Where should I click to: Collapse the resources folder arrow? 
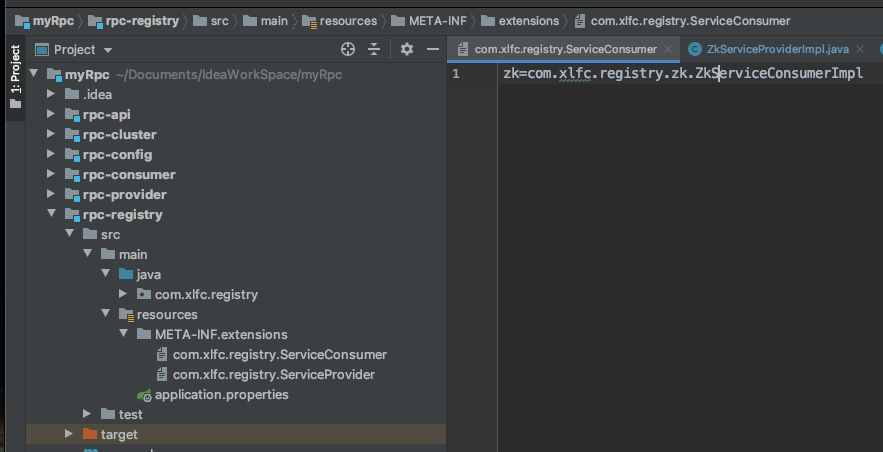(105, 314)
